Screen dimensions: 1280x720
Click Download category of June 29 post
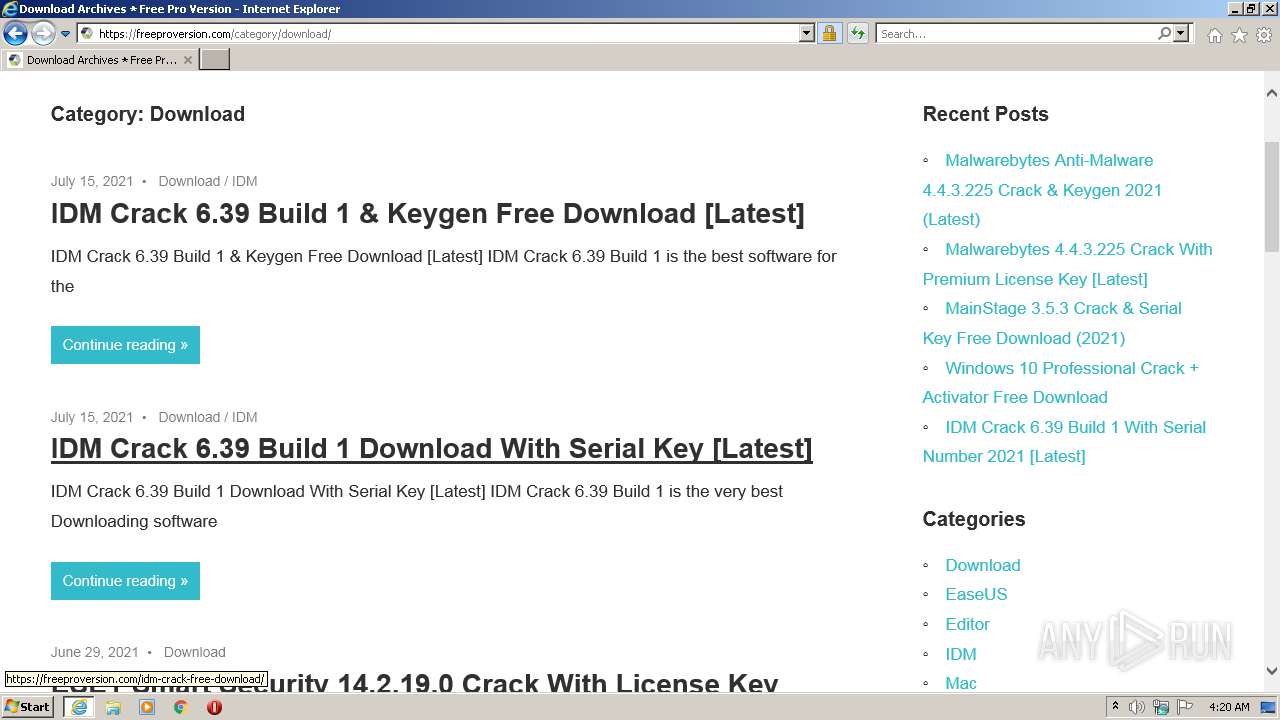[195, 652]
